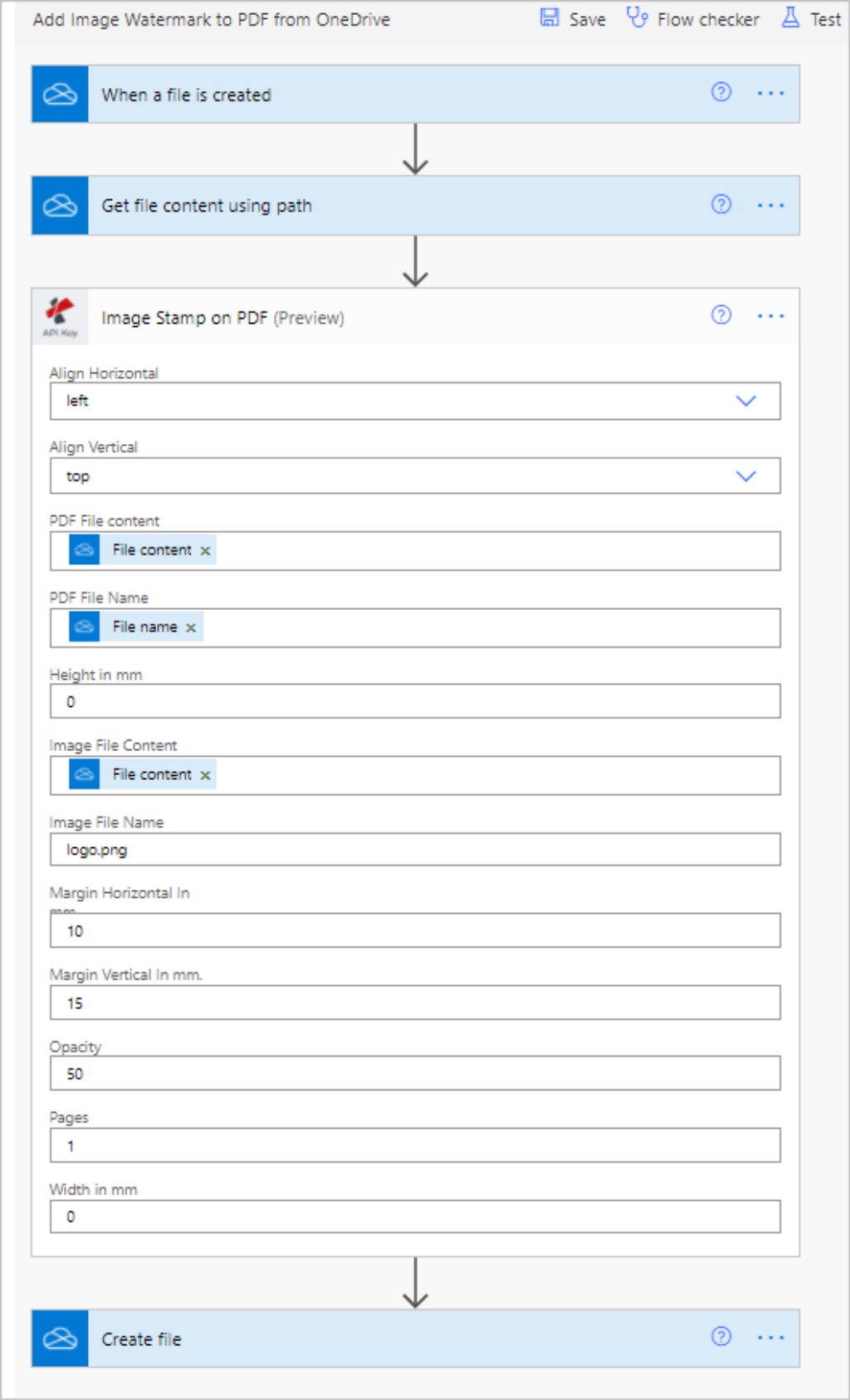
Task: Click the Image File Name field containing logo.png
Action: (415, 849)
